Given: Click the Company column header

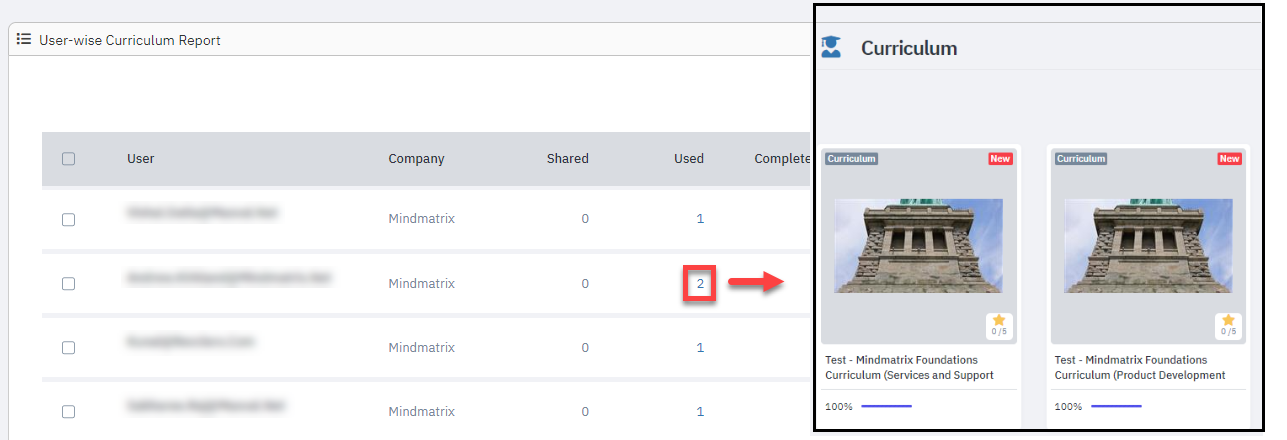Looking at the screenshot, I should 416,159.
